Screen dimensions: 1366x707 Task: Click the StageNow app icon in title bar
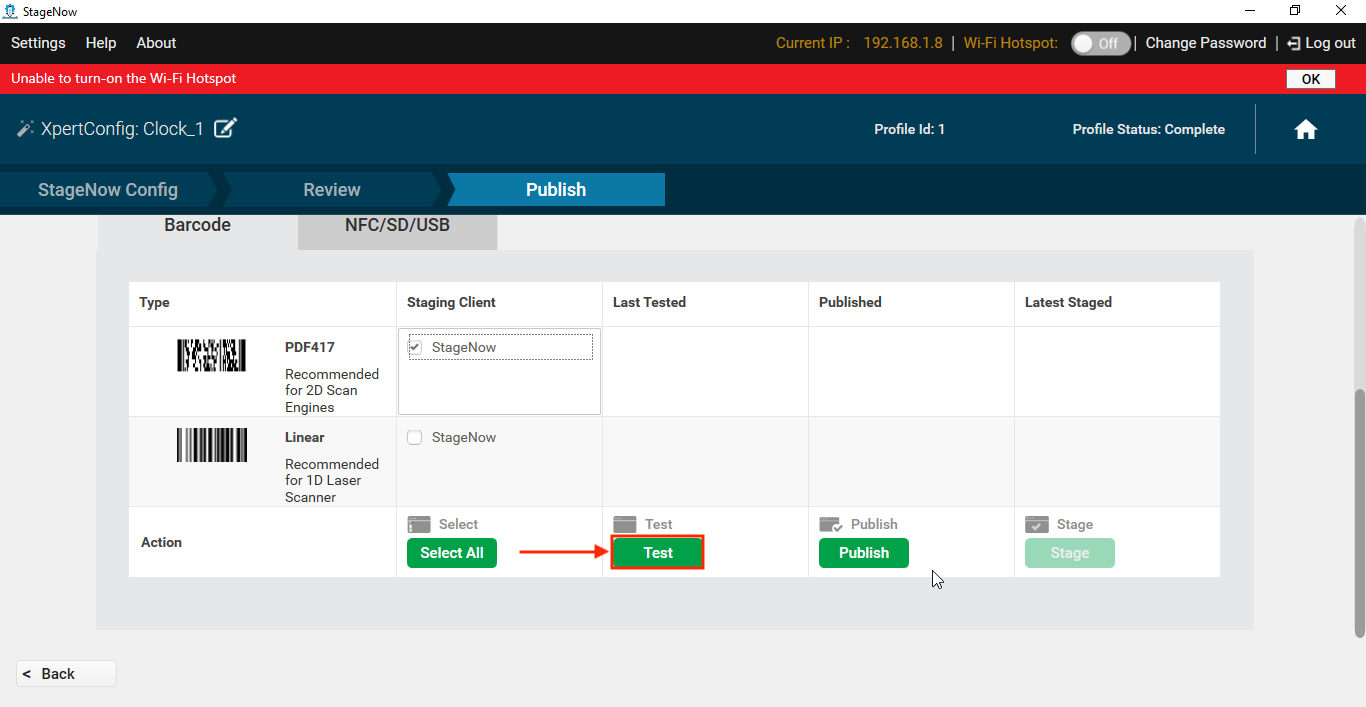(10, 11)
